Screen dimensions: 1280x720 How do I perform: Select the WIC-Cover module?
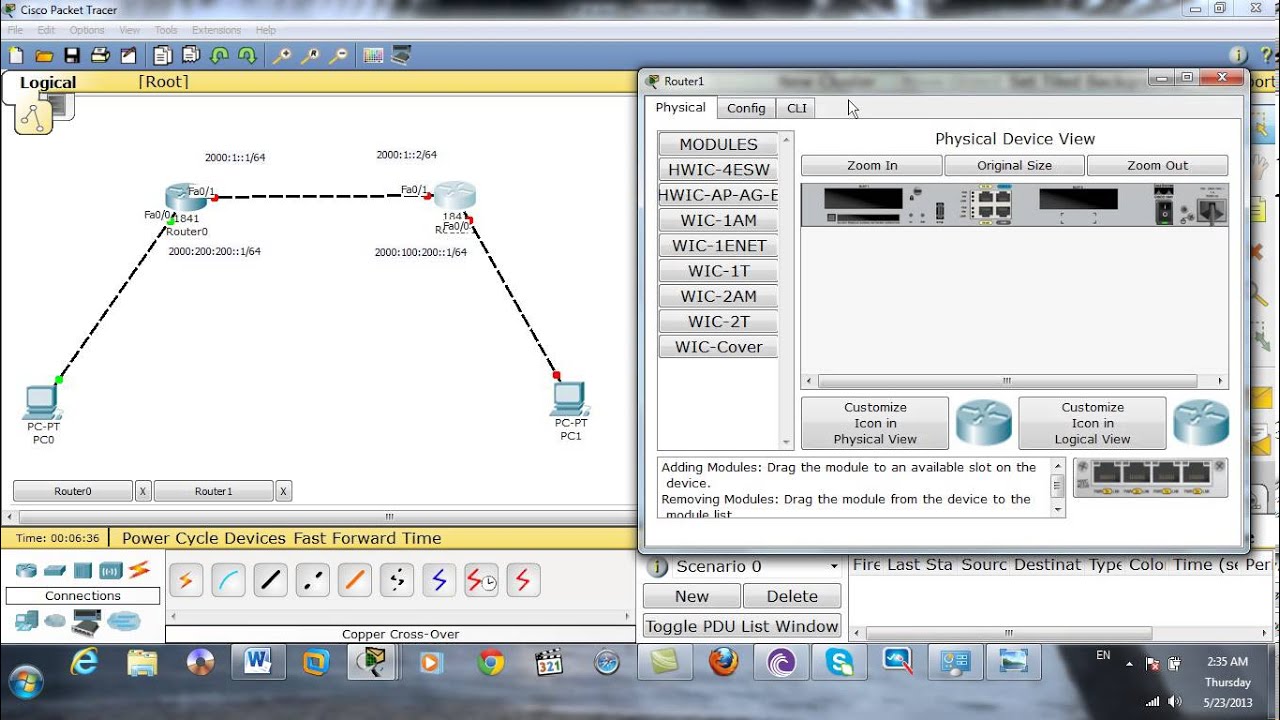point(718,347)
